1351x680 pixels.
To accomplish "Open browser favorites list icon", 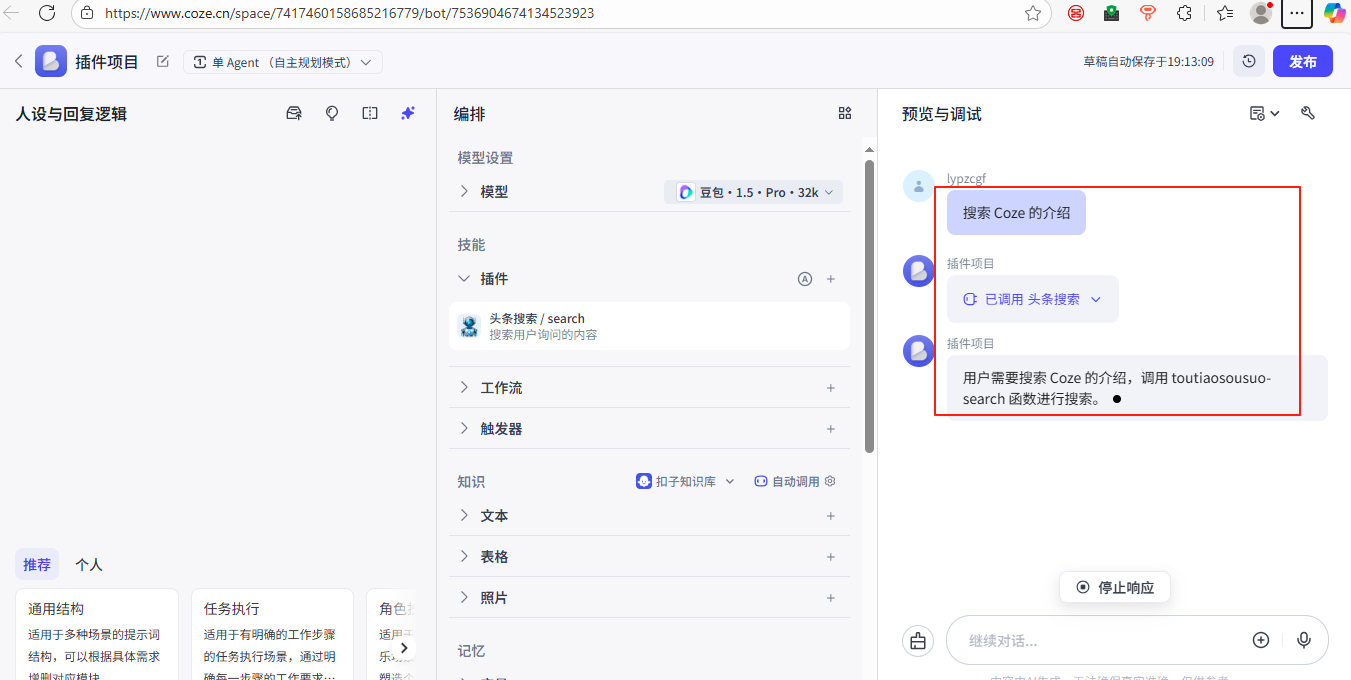I will (x=1225, y=13).
